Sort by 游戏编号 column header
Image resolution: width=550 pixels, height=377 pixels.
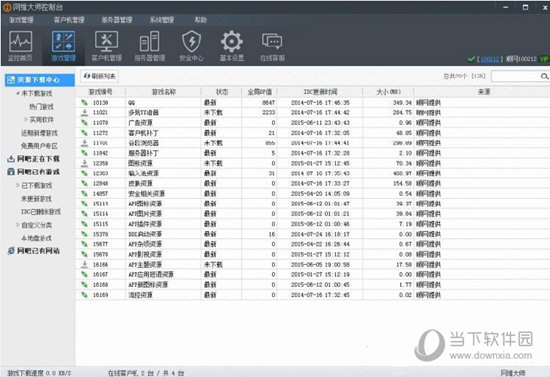[100, 92]
